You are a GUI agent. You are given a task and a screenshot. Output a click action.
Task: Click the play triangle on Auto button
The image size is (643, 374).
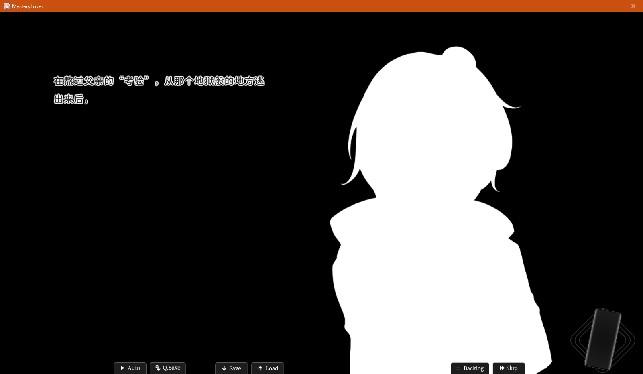(122, 368)
